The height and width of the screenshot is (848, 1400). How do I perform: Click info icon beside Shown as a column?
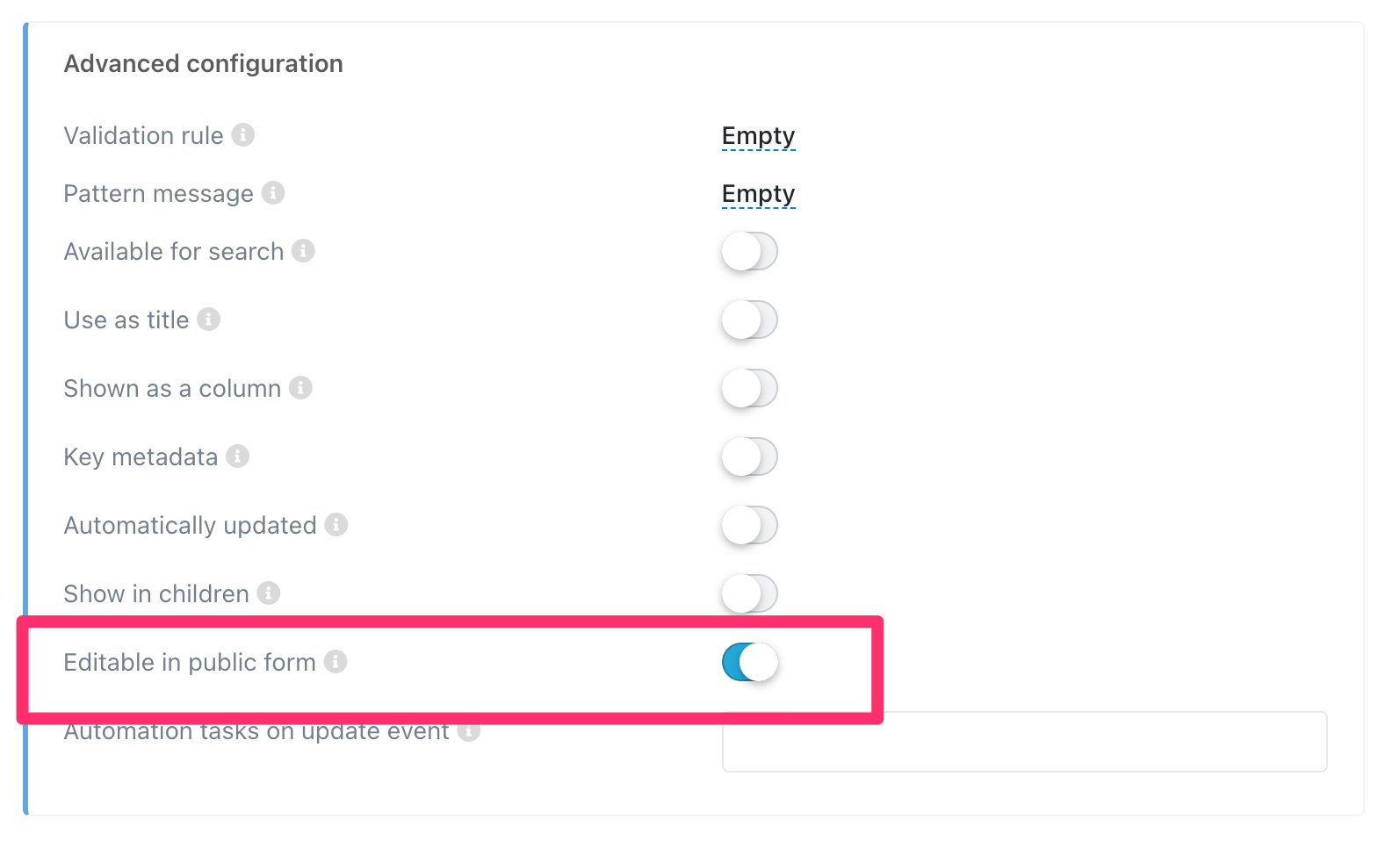[x=300, y=388]
